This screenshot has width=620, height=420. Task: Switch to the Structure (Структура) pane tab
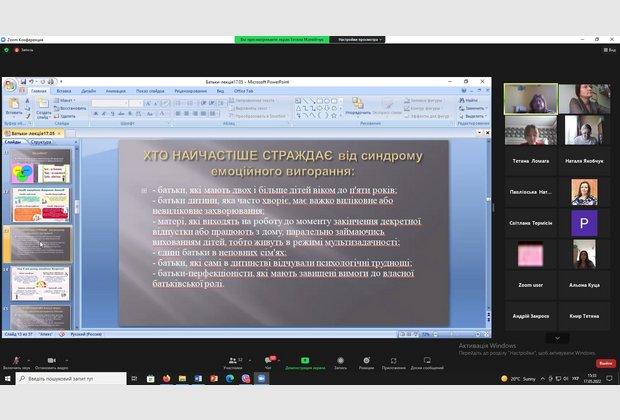coord(41,142)
